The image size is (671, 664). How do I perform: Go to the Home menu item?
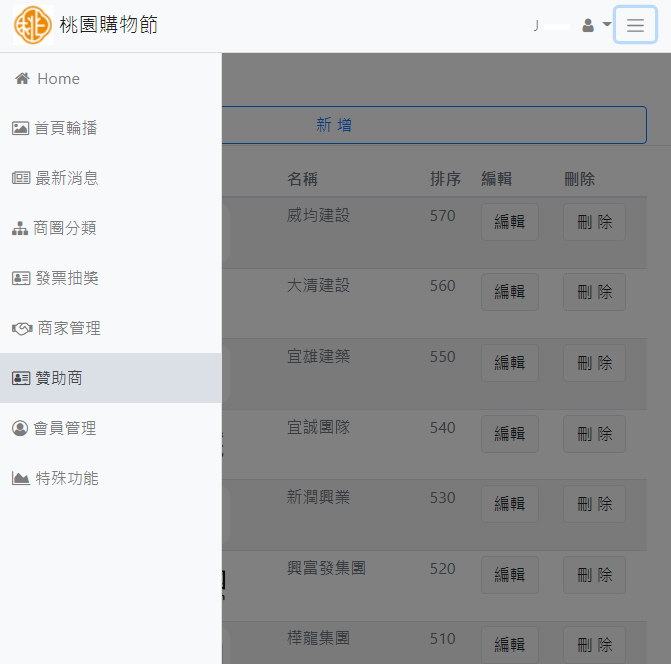[x=111, y=78]
